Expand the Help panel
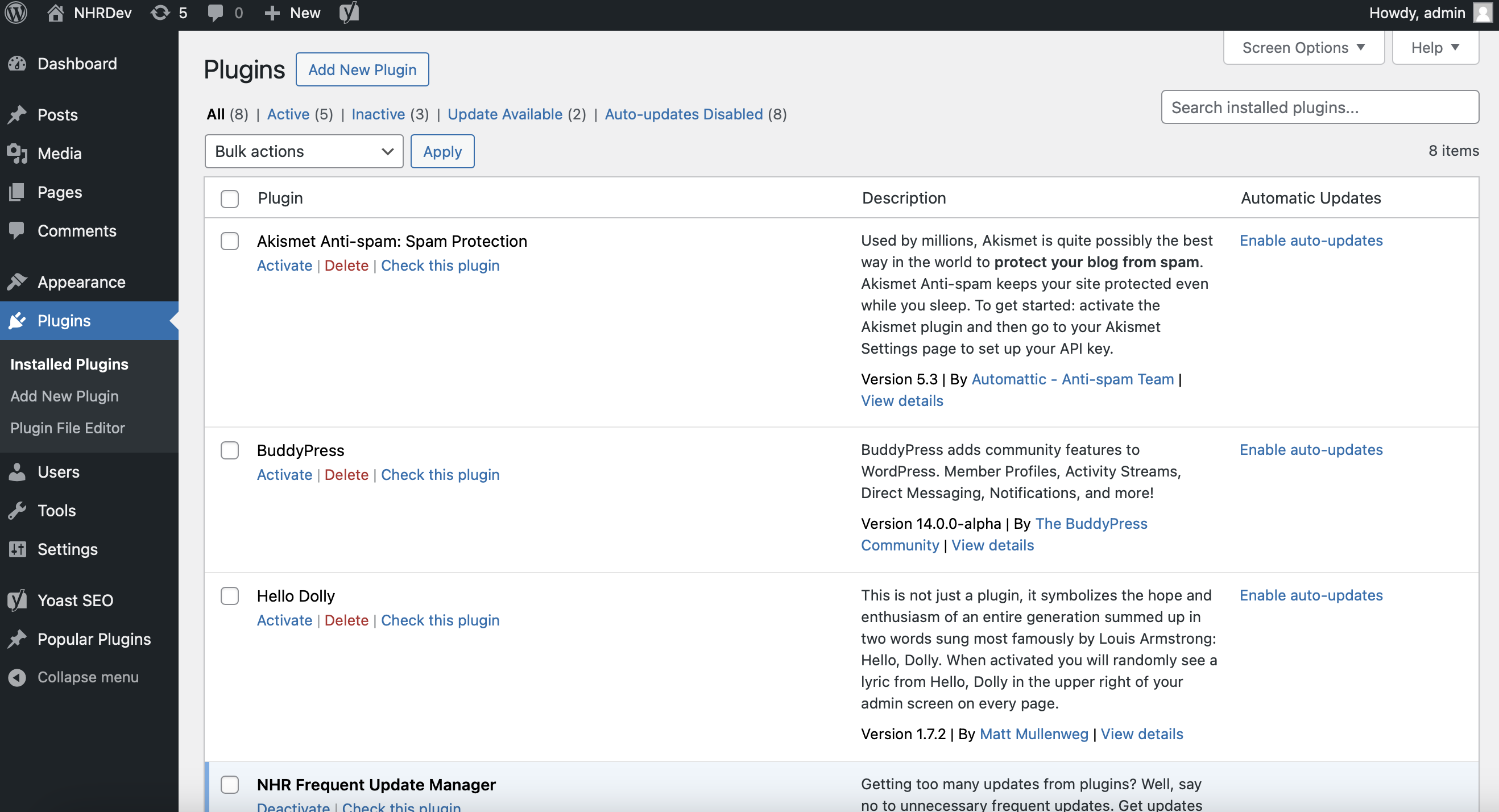This screenshot has width=1499, height=812. 1435,48
